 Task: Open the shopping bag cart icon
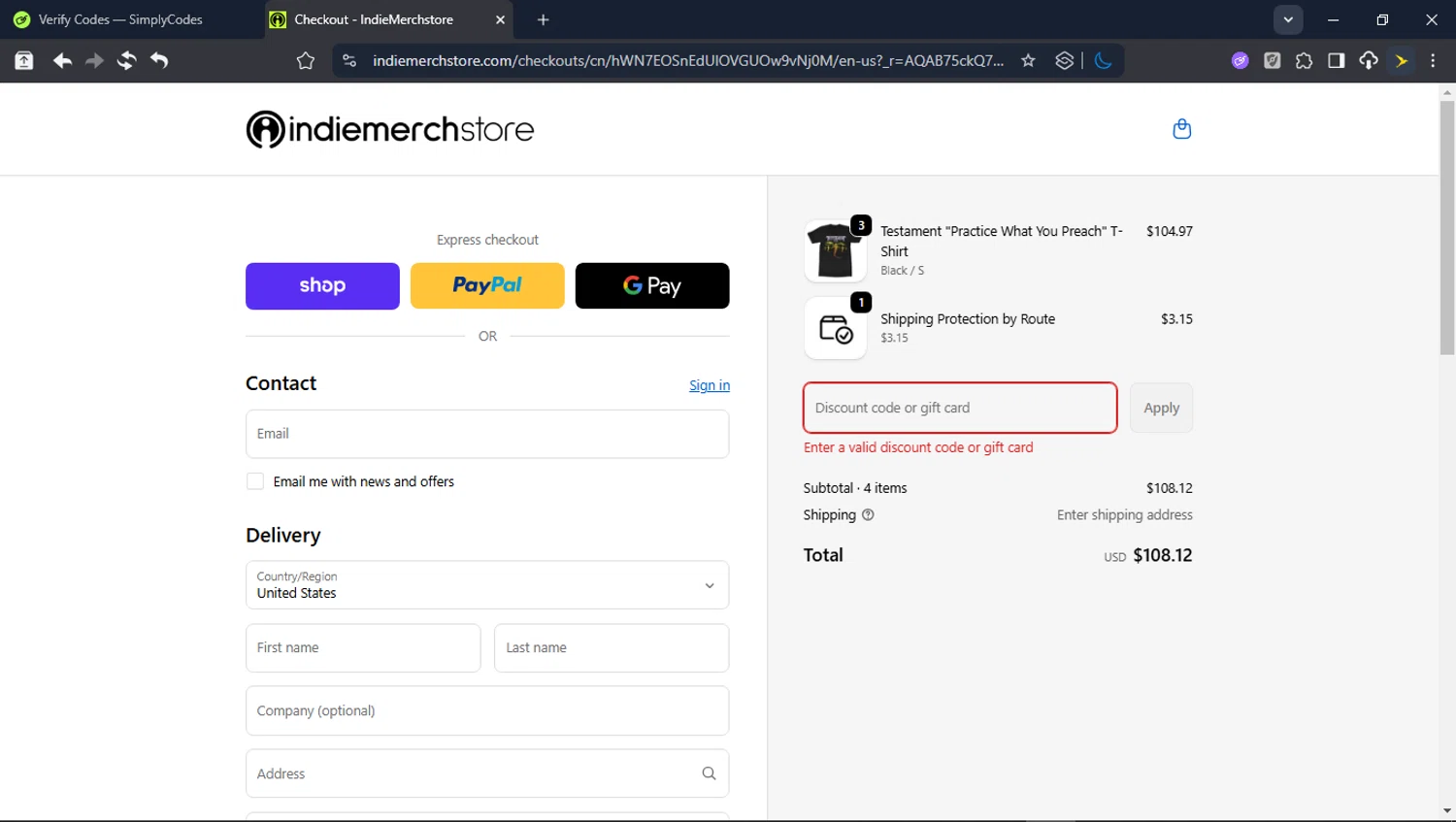pos(1181,128)
